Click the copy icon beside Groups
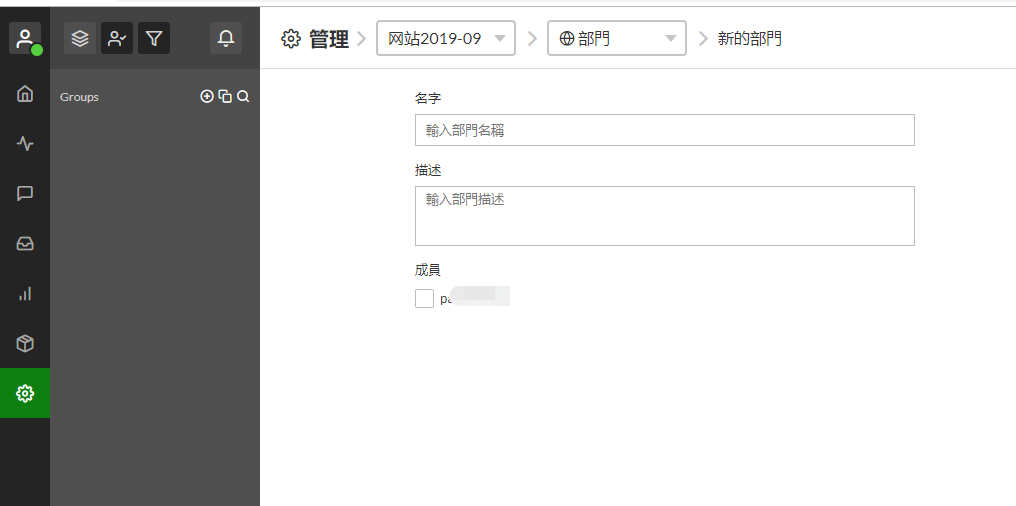This screenshot has width=1016, height=506. (x=225, y=96)
